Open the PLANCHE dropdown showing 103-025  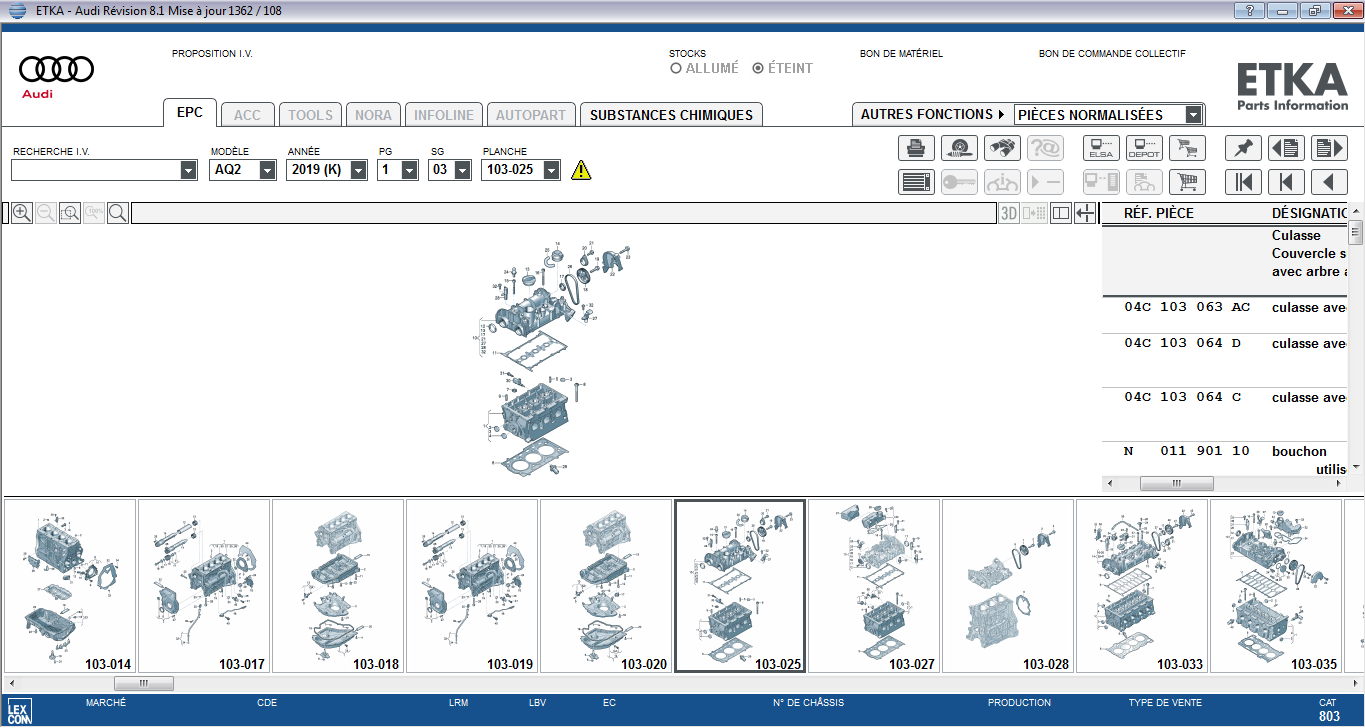click(551, 170)
